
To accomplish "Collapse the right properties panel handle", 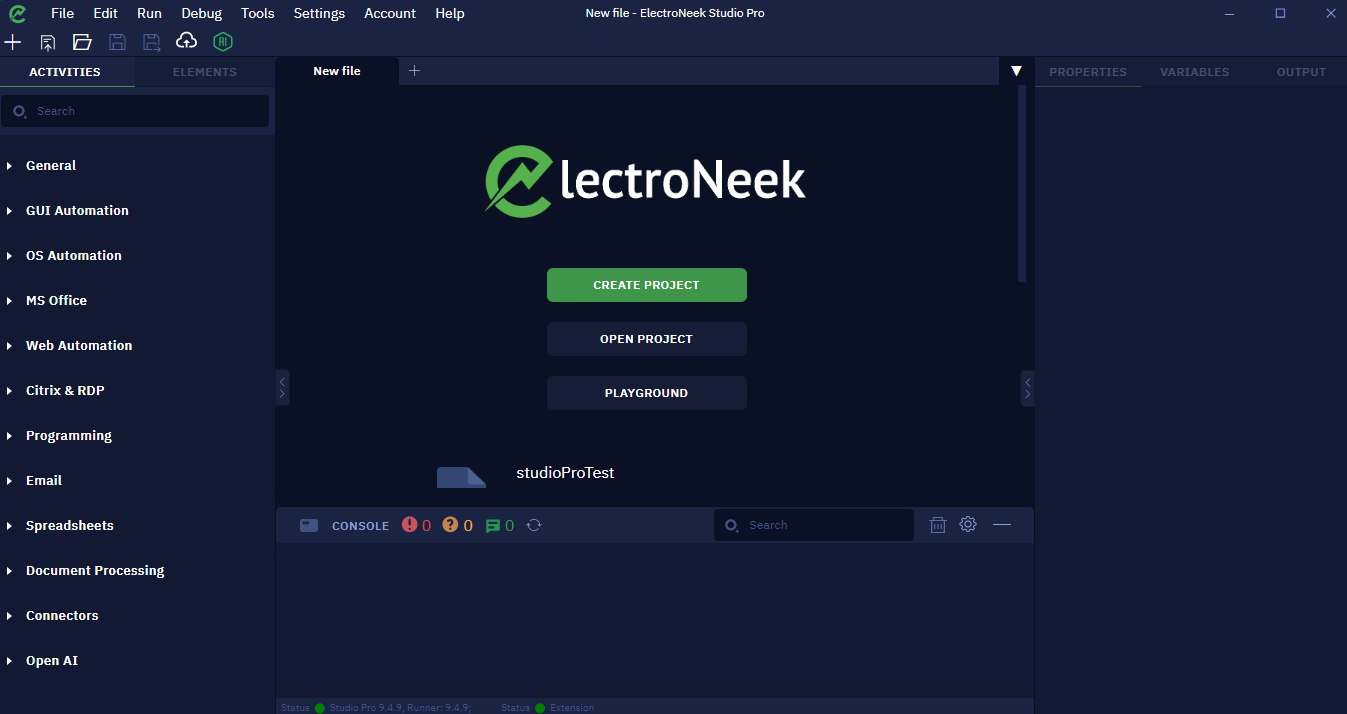I will (x=1027, y=388).
